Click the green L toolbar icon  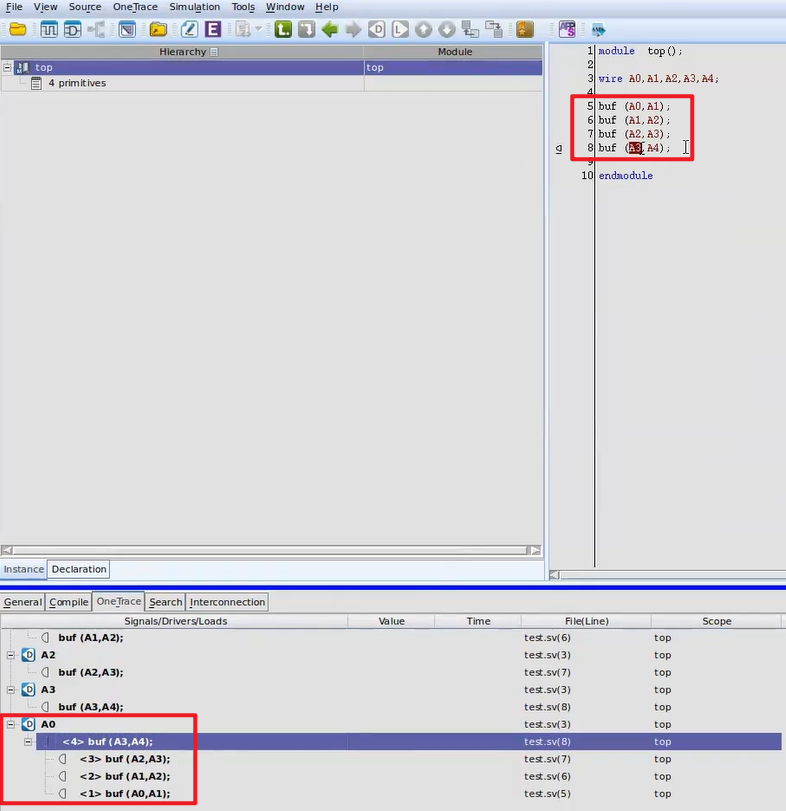(x=283, y=29)
